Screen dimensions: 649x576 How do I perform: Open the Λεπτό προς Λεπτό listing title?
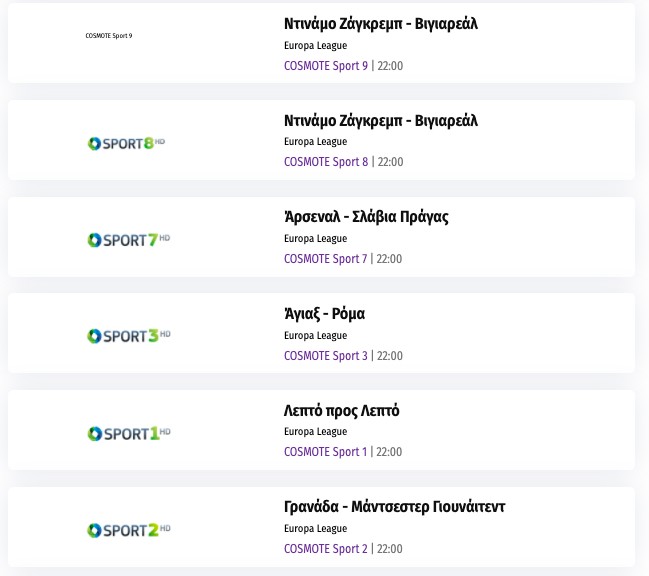[342, 411]
